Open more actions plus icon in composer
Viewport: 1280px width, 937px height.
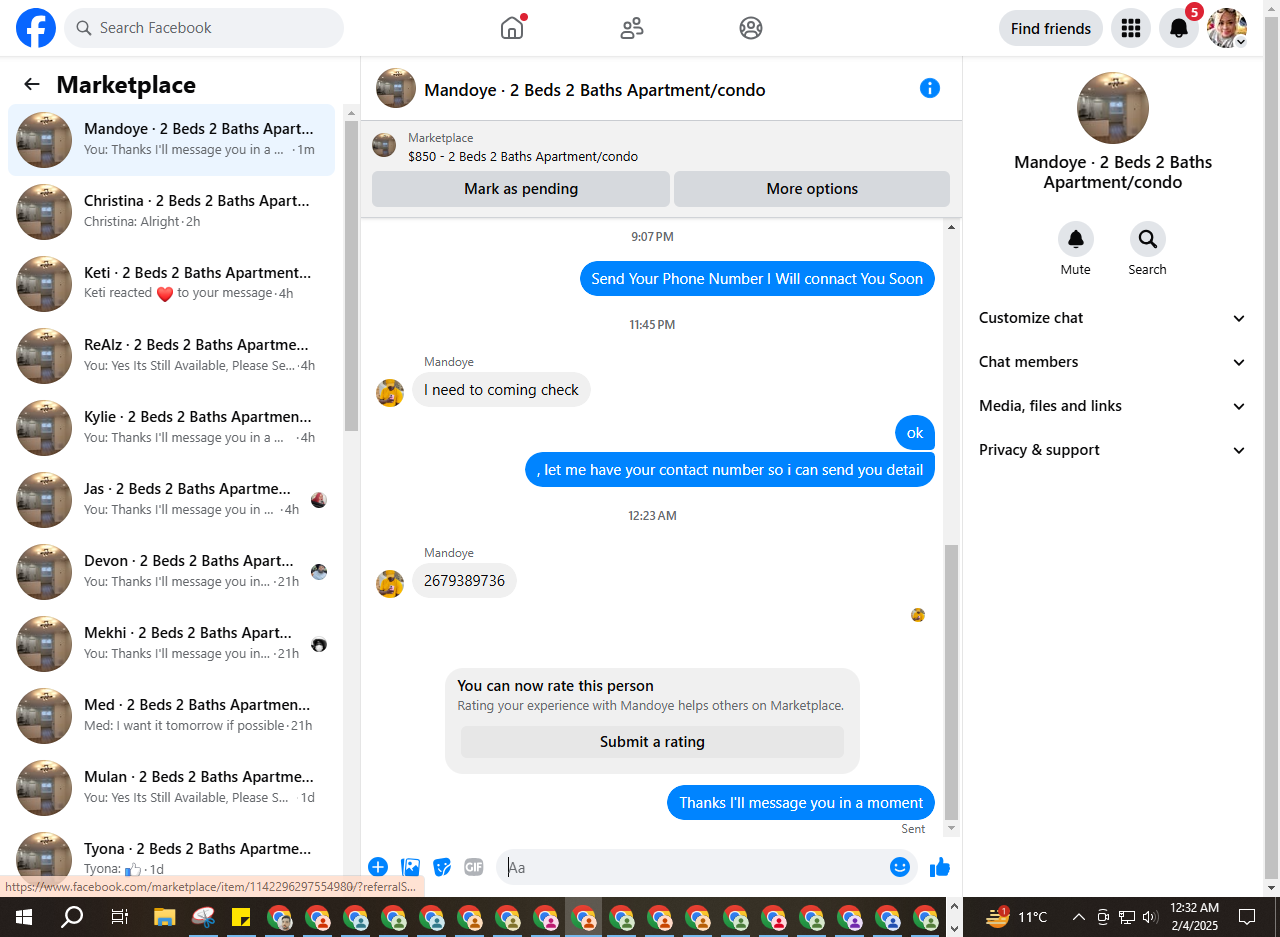pyautogui.click(x=378, y=867)
